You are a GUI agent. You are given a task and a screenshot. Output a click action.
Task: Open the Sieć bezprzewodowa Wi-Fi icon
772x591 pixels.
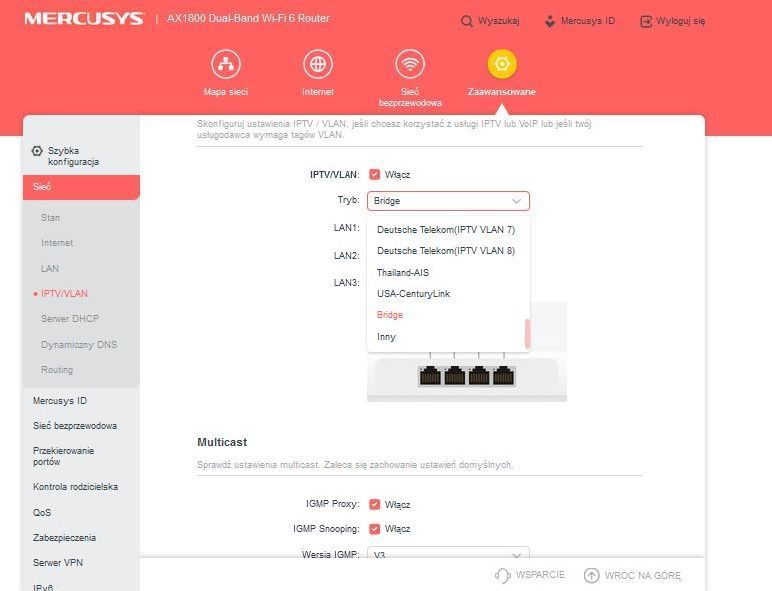[x=410, y=64]
